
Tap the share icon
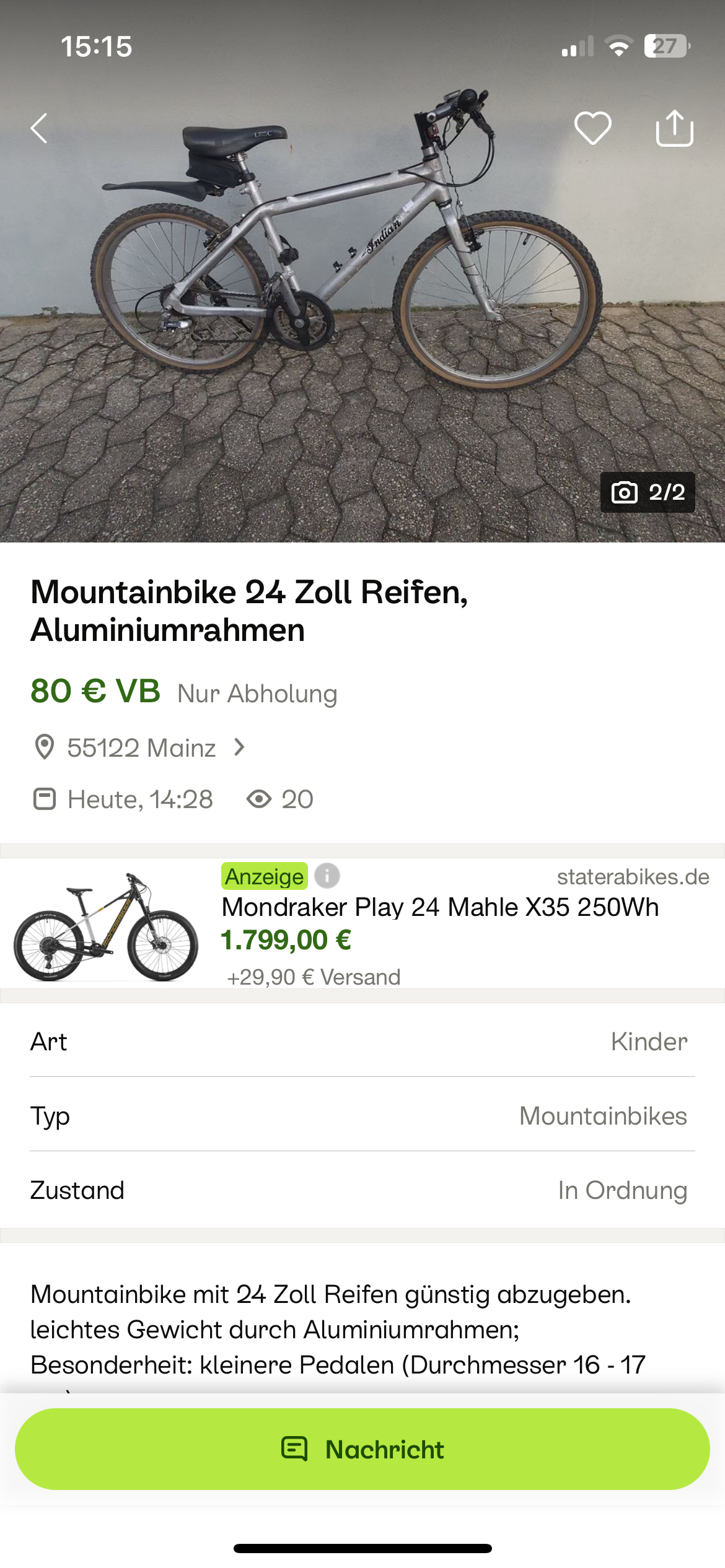(x=674, y=128)
